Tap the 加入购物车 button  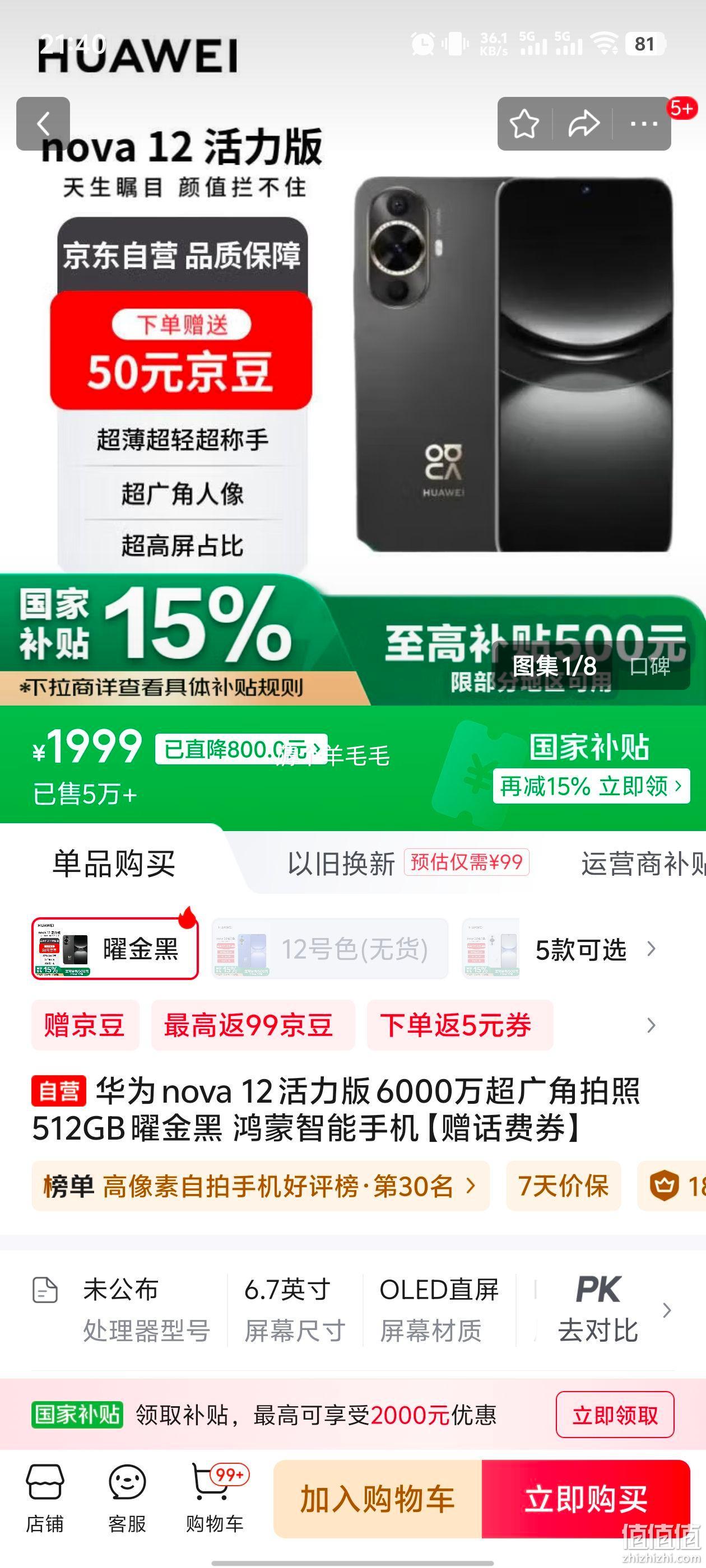tap(378, 1499)
